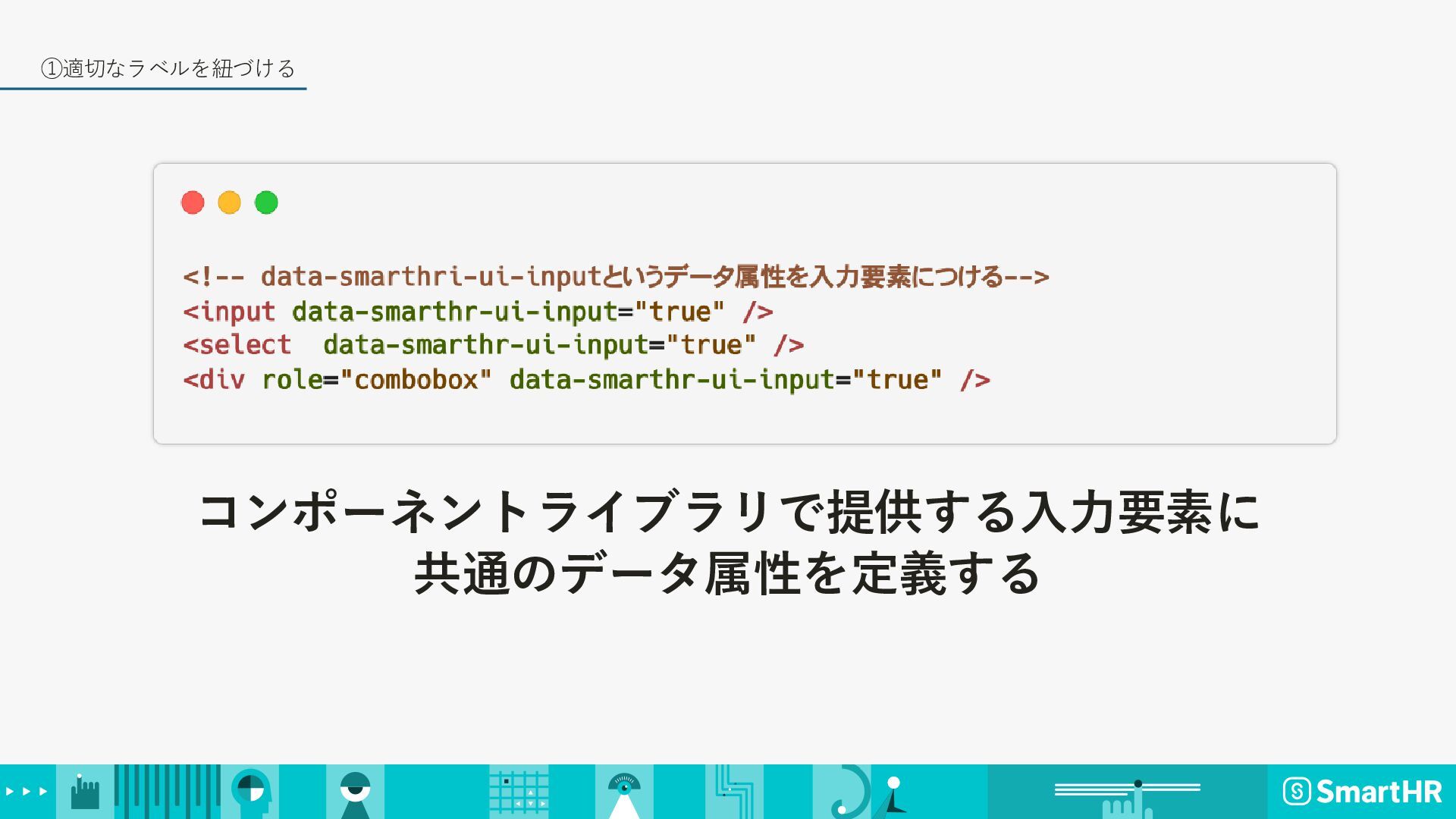Click the head profile icon in footer banner
This screenshot has height=819, width=1456.
pyautogui.click(x=252, y=792)
